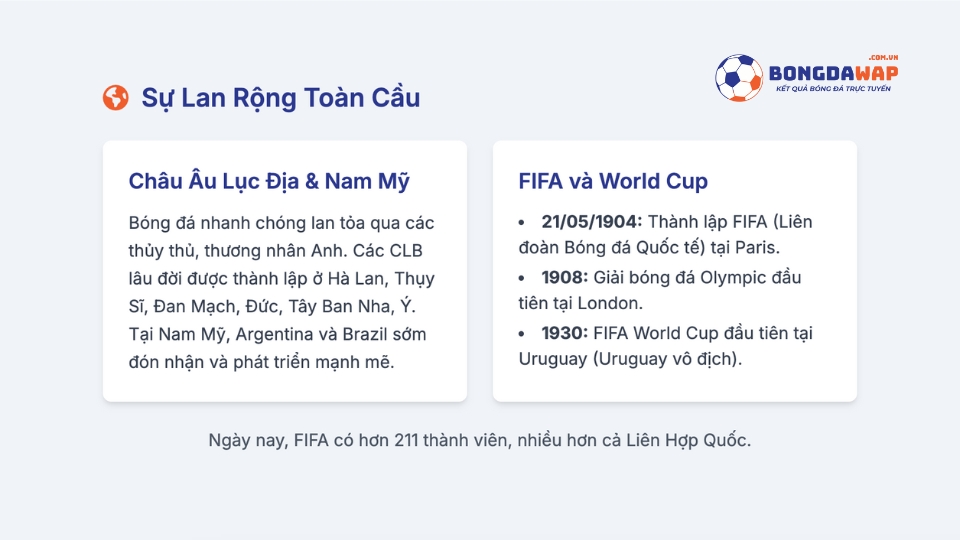
Task: Click the 'Kết quả bóng đá trực tuyến' tagline
Action: click(x=833, y=89)
